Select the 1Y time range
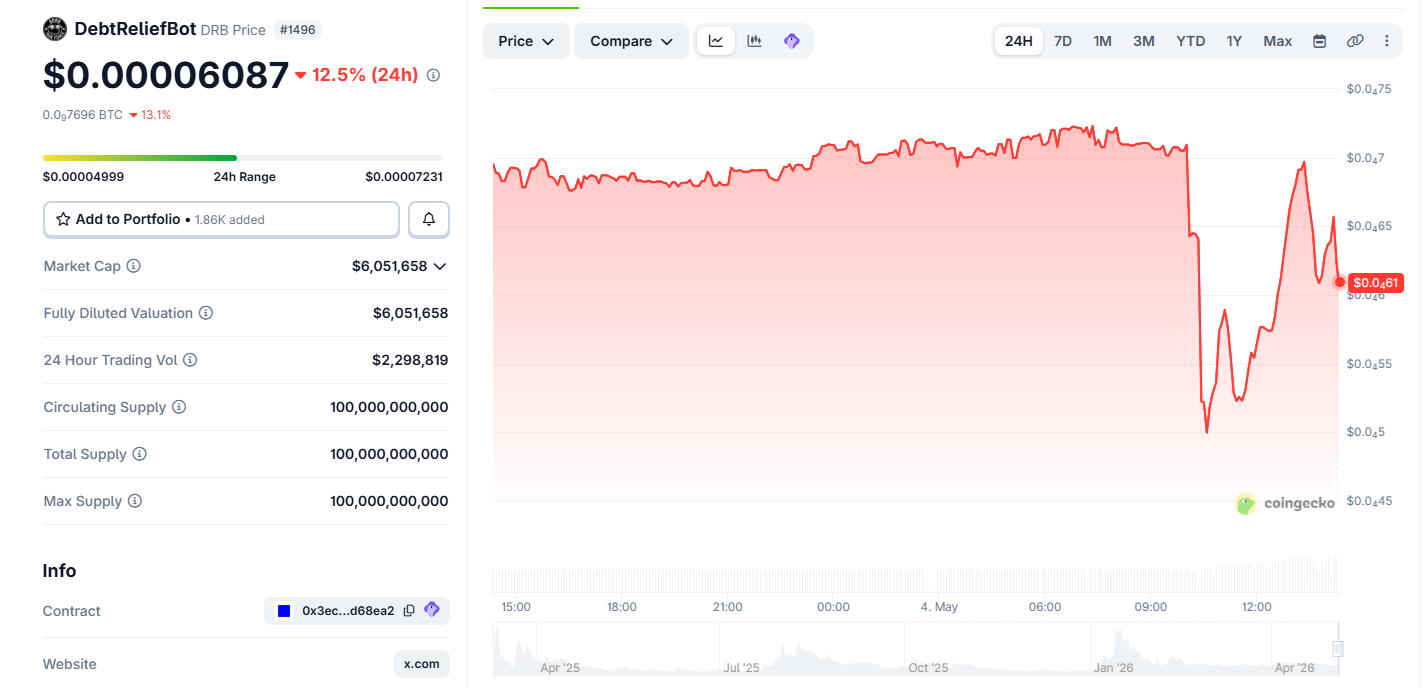This screenshot has height=688, width=1423. 1234,41
